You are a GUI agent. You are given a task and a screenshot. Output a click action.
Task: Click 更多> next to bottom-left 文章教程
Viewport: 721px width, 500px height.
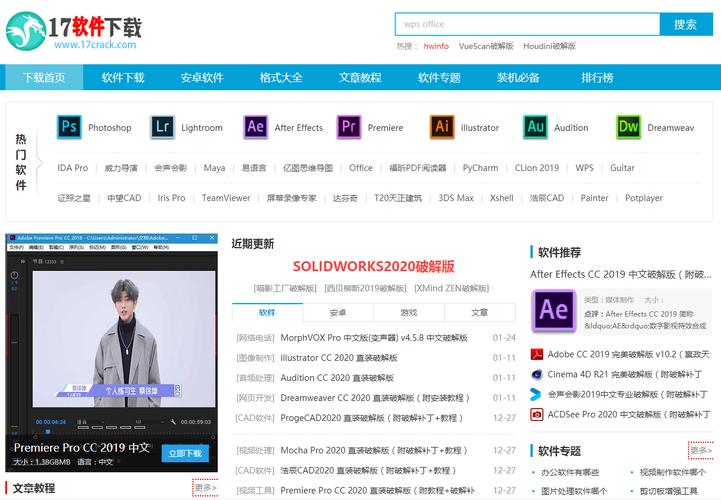tap(205, 488)
